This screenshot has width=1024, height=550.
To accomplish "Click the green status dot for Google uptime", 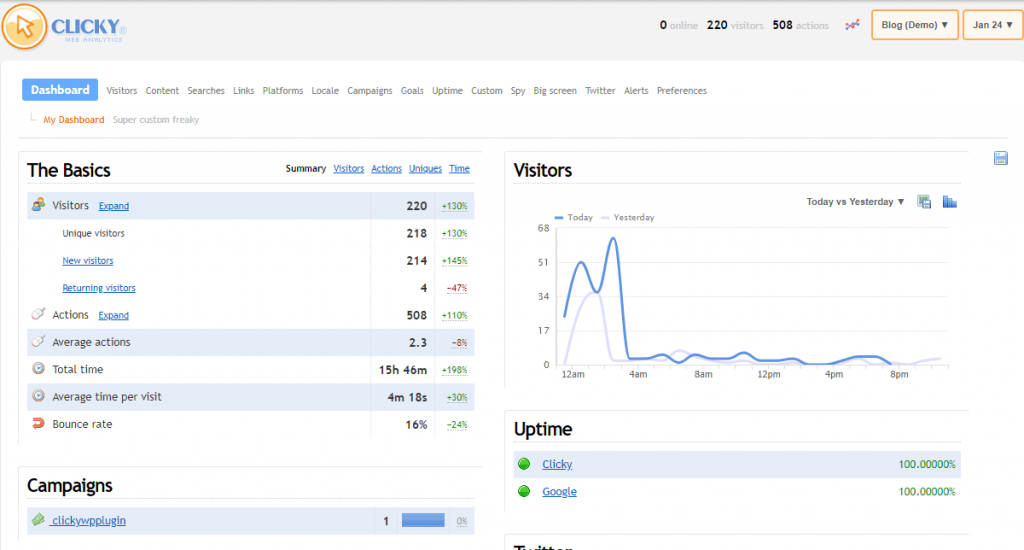I will pyautogui.click(x=524, y=491).
